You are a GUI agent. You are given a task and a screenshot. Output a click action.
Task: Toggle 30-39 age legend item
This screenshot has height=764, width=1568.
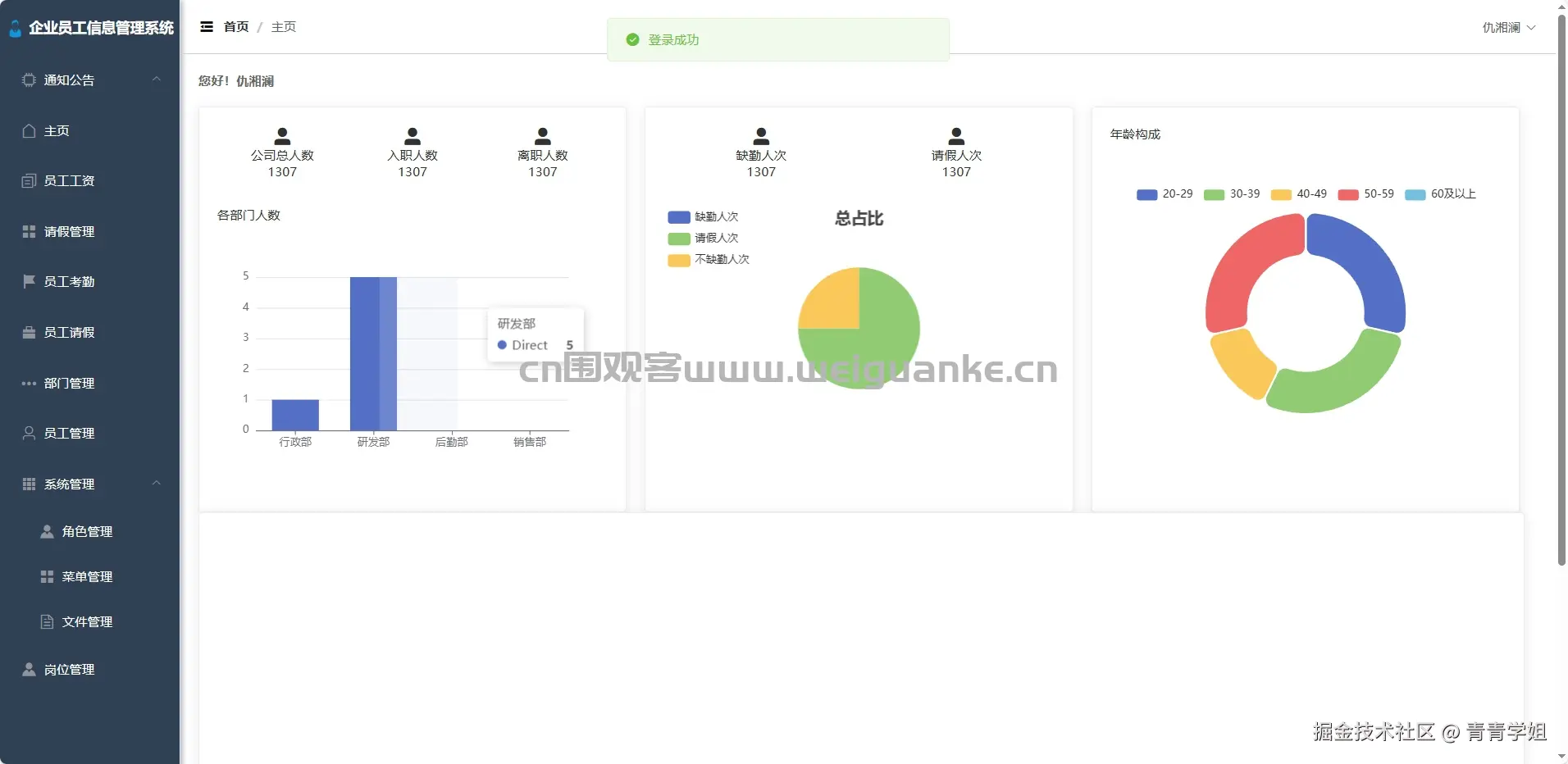tap(1232, 194)
